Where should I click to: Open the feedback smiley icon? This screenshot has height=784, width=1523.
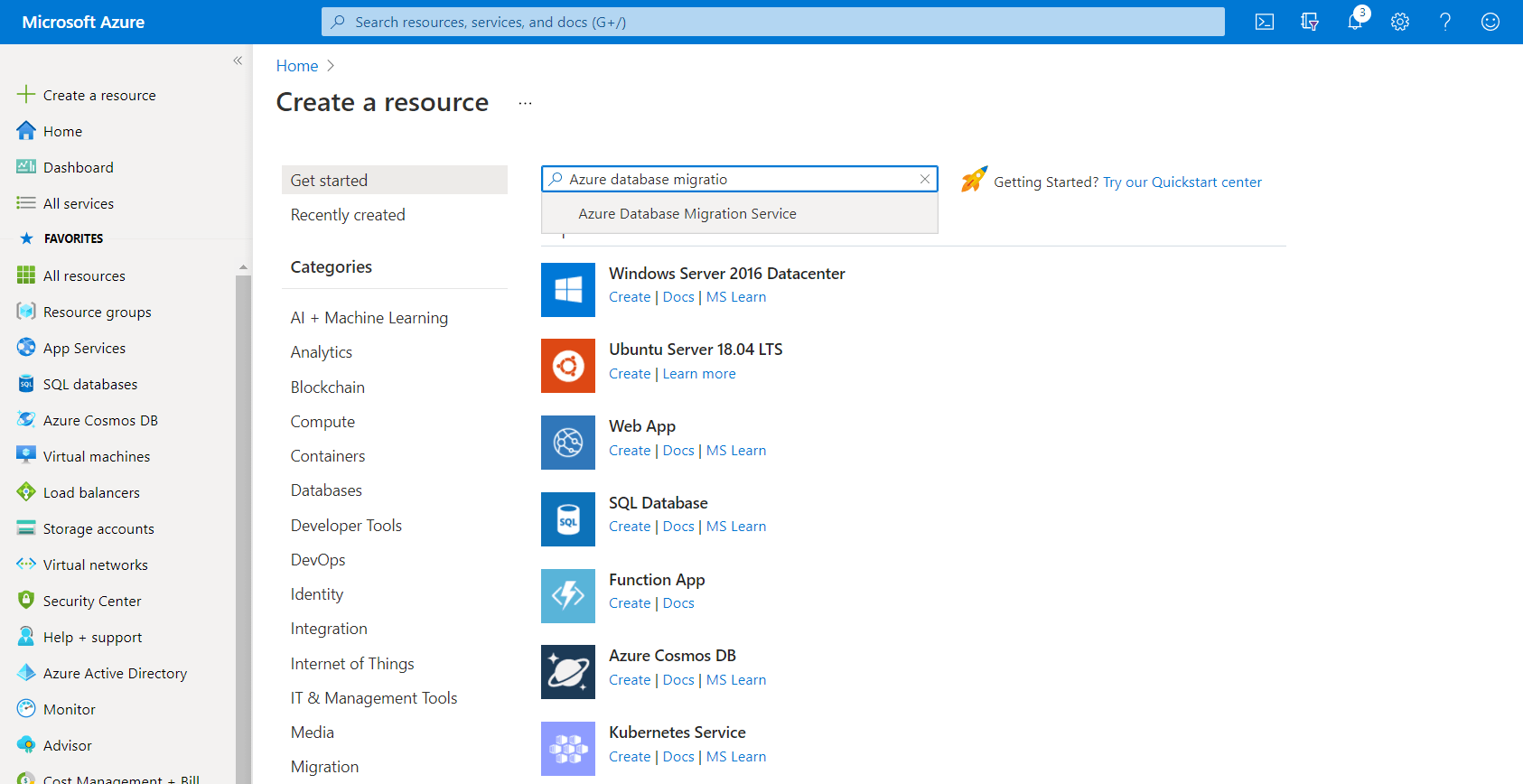[x=1490, y=22]
